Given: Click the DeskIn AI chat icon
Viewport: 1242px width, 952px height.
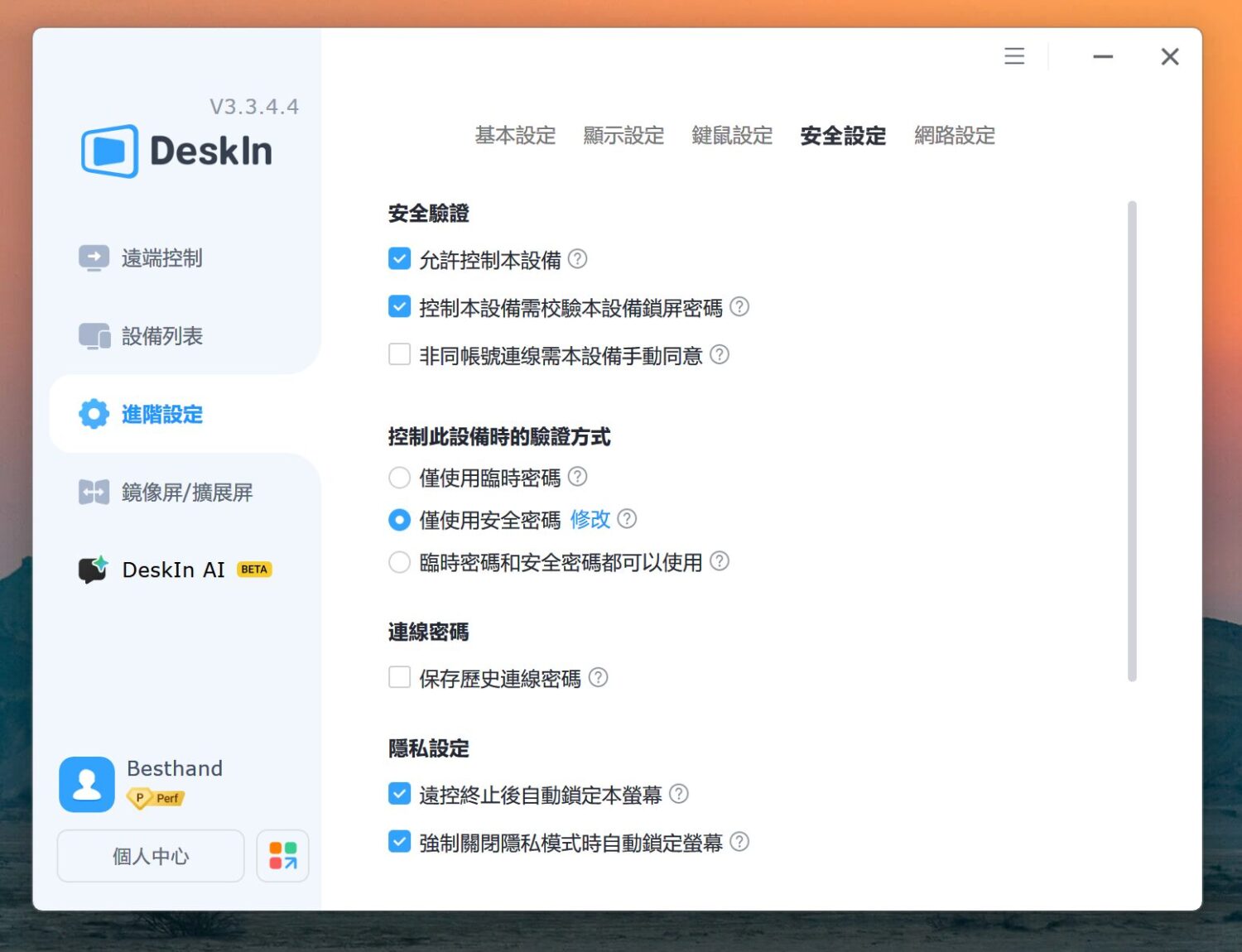Looking at the screenshot, I should 94,570.
